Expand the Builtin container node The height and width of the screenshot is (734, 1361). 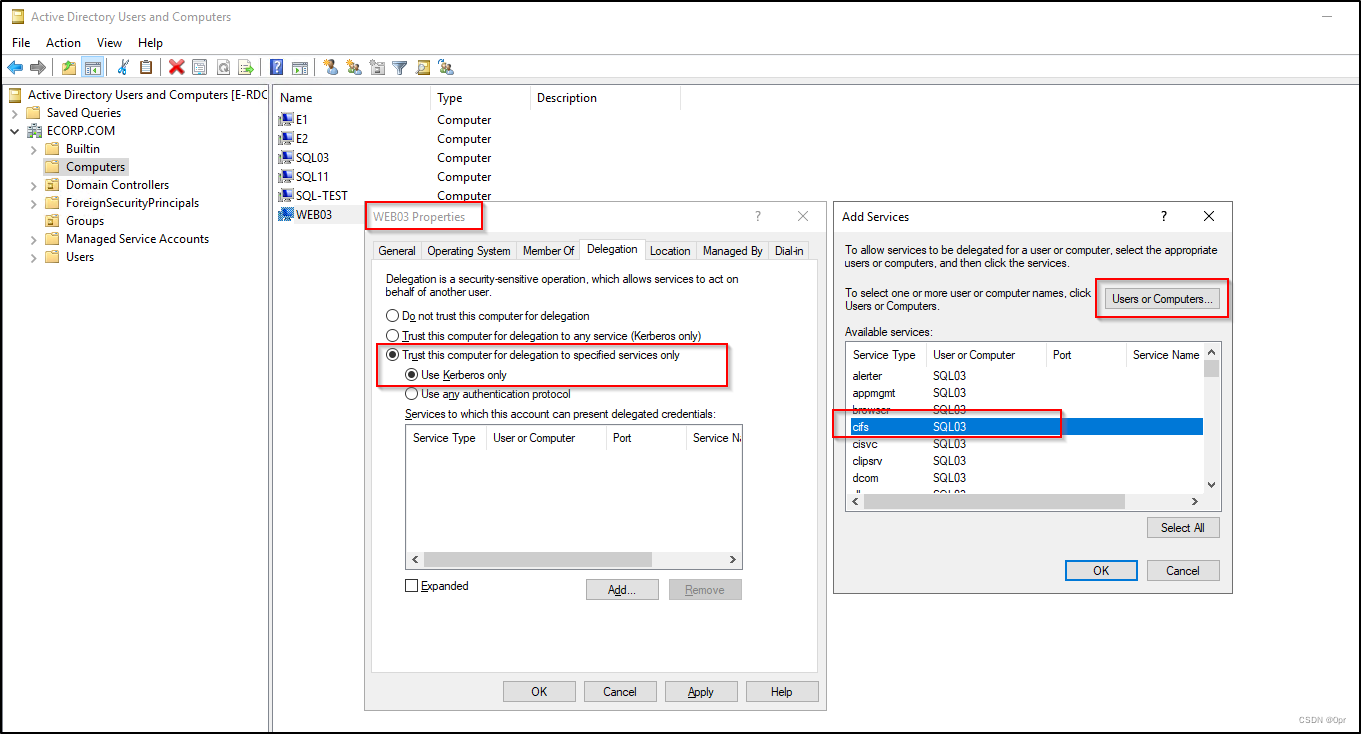click(33, 149)
